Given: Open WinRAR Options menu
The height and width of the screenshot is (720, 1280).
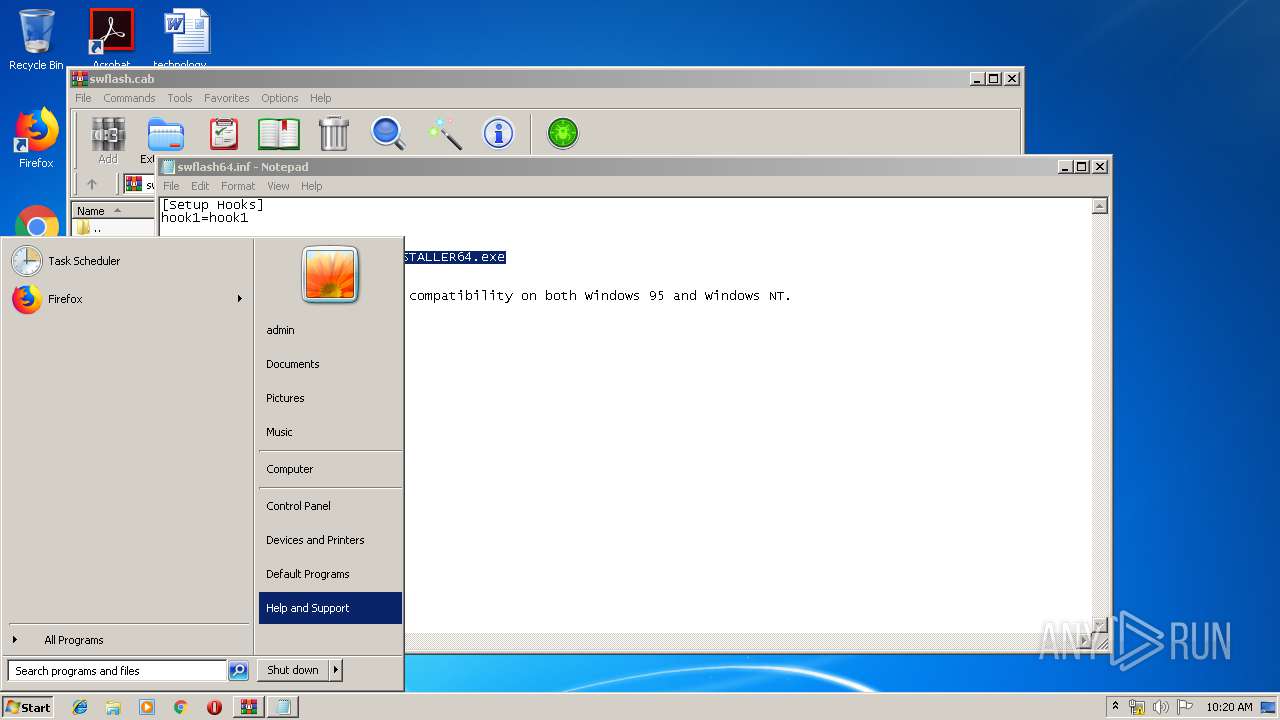Looking at the screenshot, I should pos(280,98).
